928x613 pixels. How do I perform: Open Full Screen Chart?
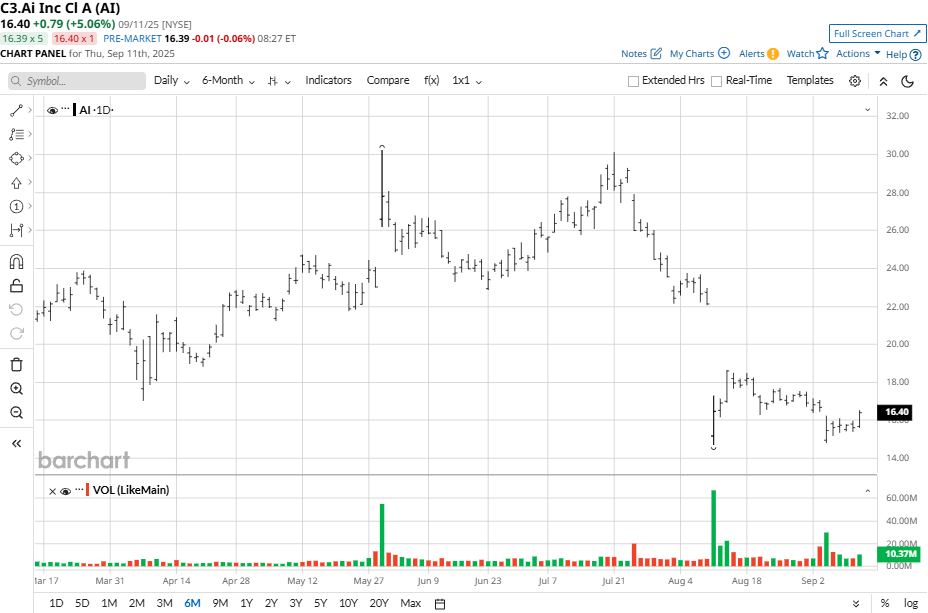click(x=878, y=34)
